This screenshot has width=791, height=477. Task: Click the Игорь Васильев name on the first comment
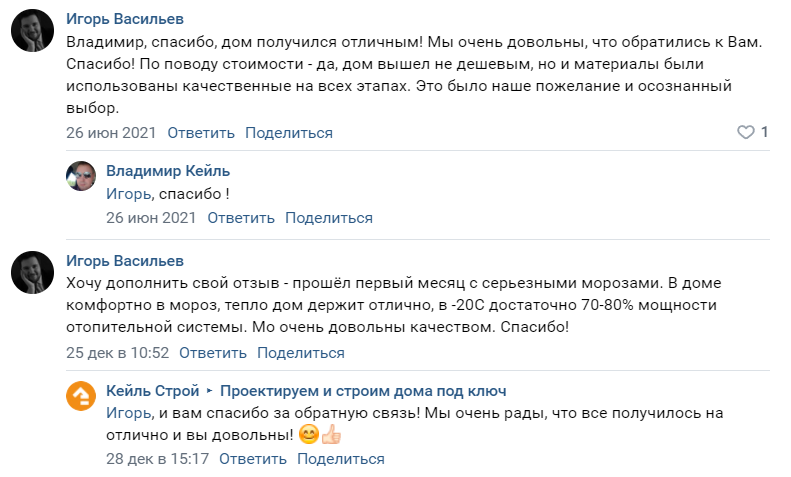(x=125, y=19)
